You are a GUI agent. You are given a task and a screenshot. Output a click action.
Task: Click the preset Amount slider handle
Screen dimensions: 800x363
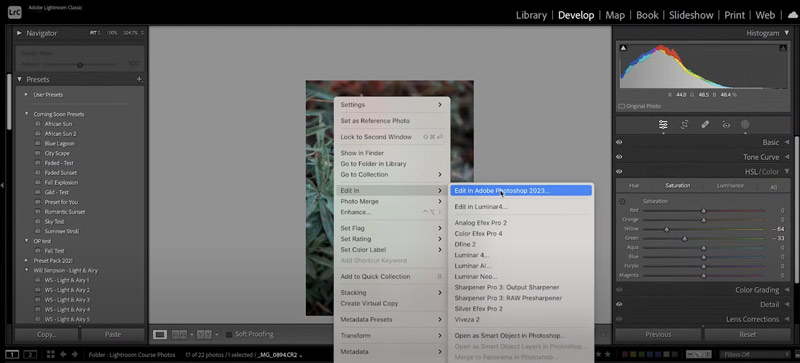coord(80,65)
